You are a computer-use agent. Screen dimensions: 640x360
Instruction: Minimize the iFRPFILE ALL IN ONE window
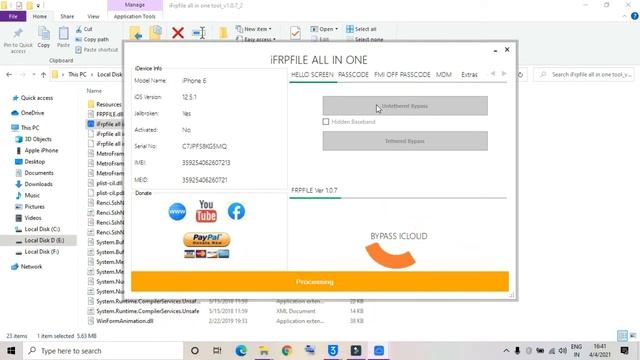tap(495, 50)
